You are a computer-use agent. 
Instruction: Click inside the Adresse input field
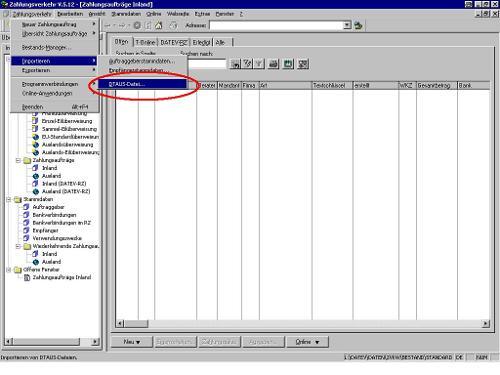(276, 25)
